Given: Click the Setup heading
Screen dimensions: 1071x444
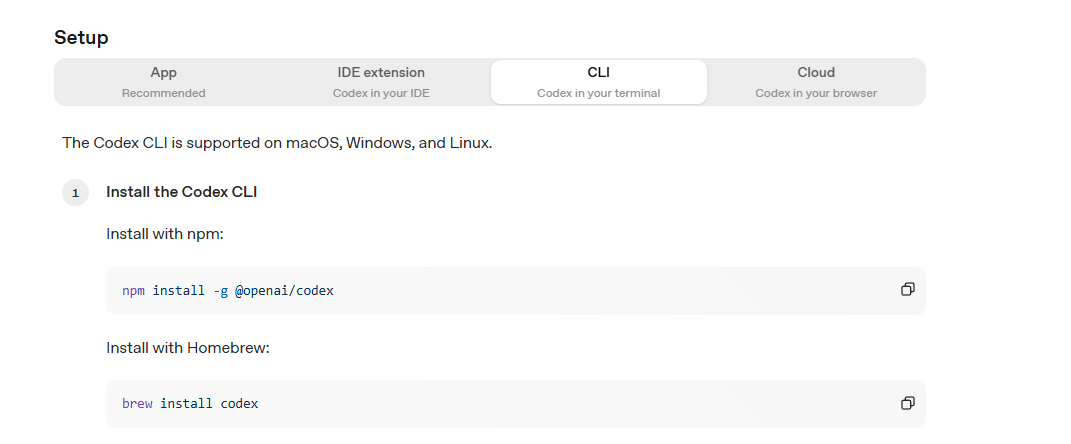Looking at the screenshot, I should (x=81, y=38).
